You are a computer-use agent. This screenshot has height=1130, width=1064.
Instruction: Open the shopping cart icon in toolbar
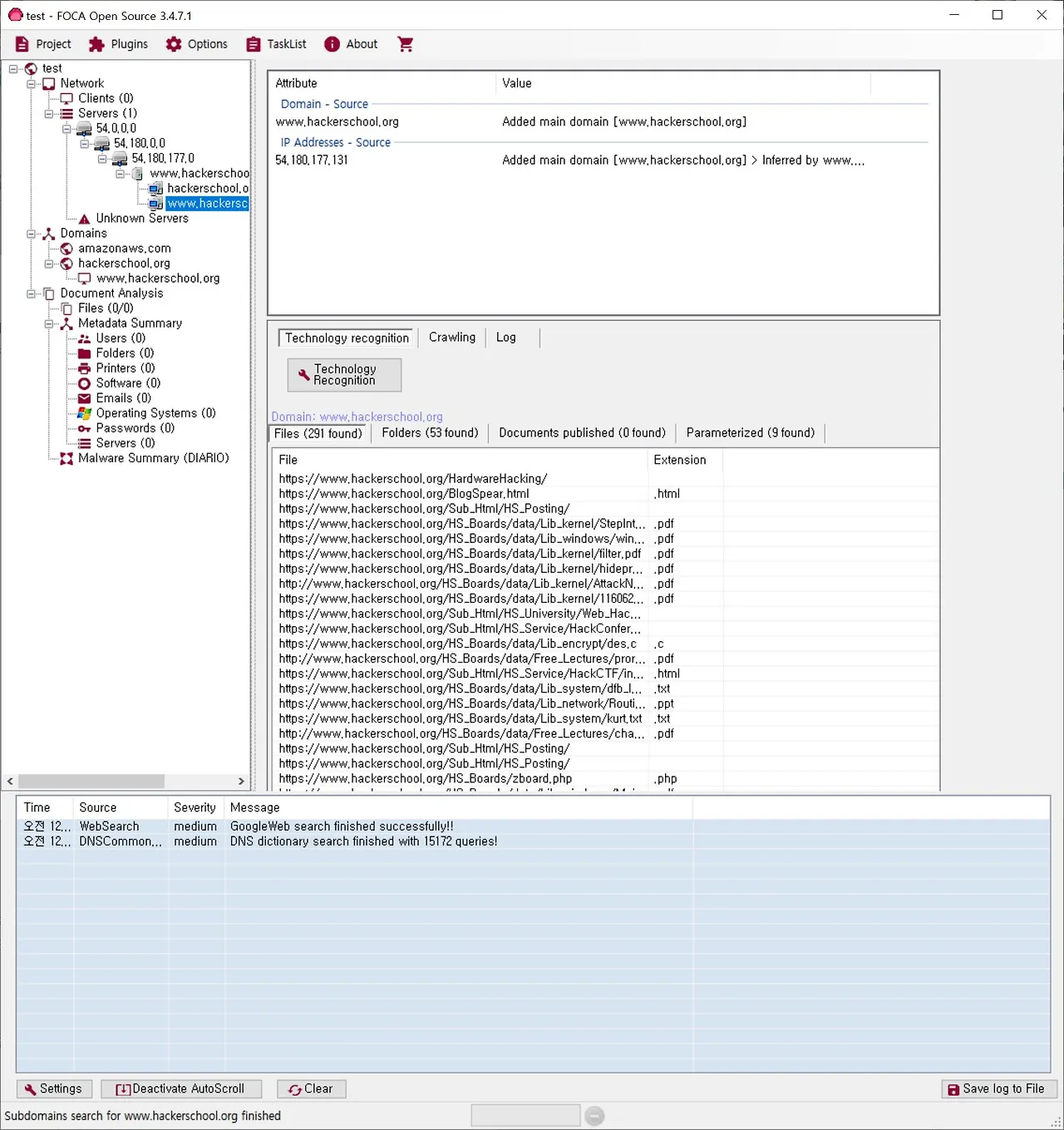[x=406, y=44]
